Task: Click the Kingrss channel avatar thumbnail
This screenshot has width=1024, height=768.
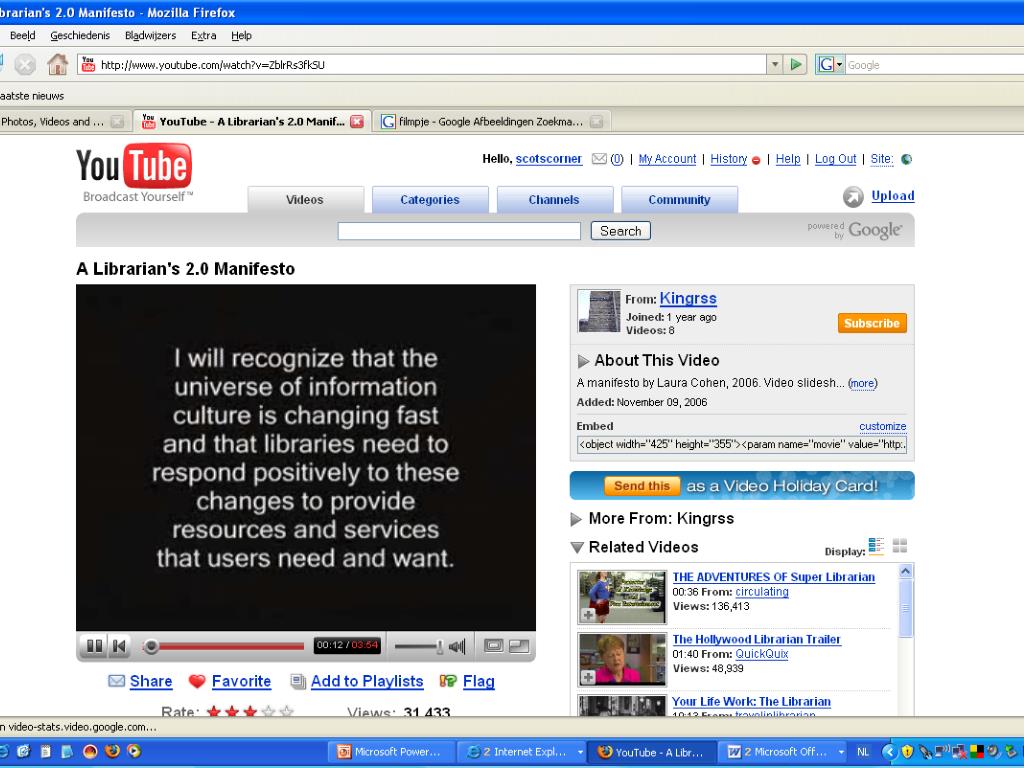Action: point(599,311)
